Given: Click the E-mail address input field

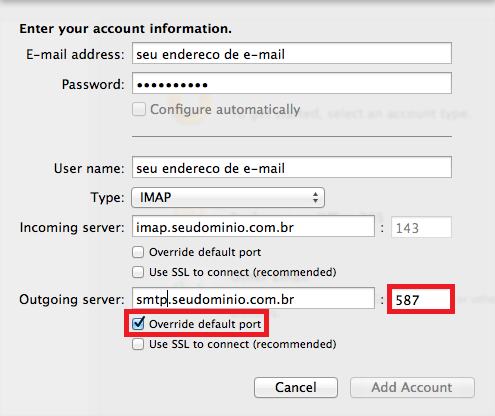Looking at the screenshot, I should click(292, 53).
